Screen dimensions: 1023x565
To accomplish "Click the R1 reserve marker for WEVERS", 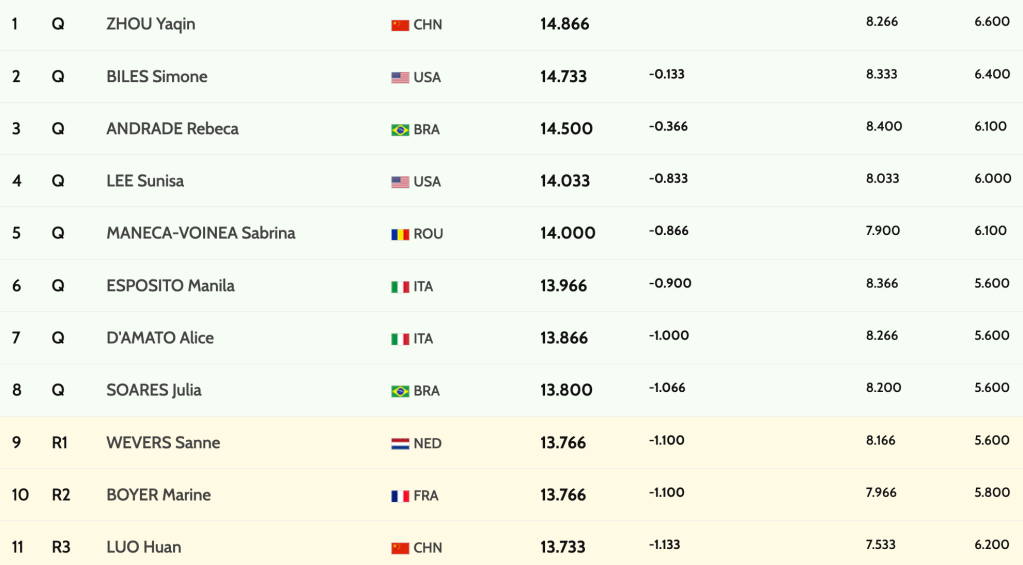I will (60, 442).
